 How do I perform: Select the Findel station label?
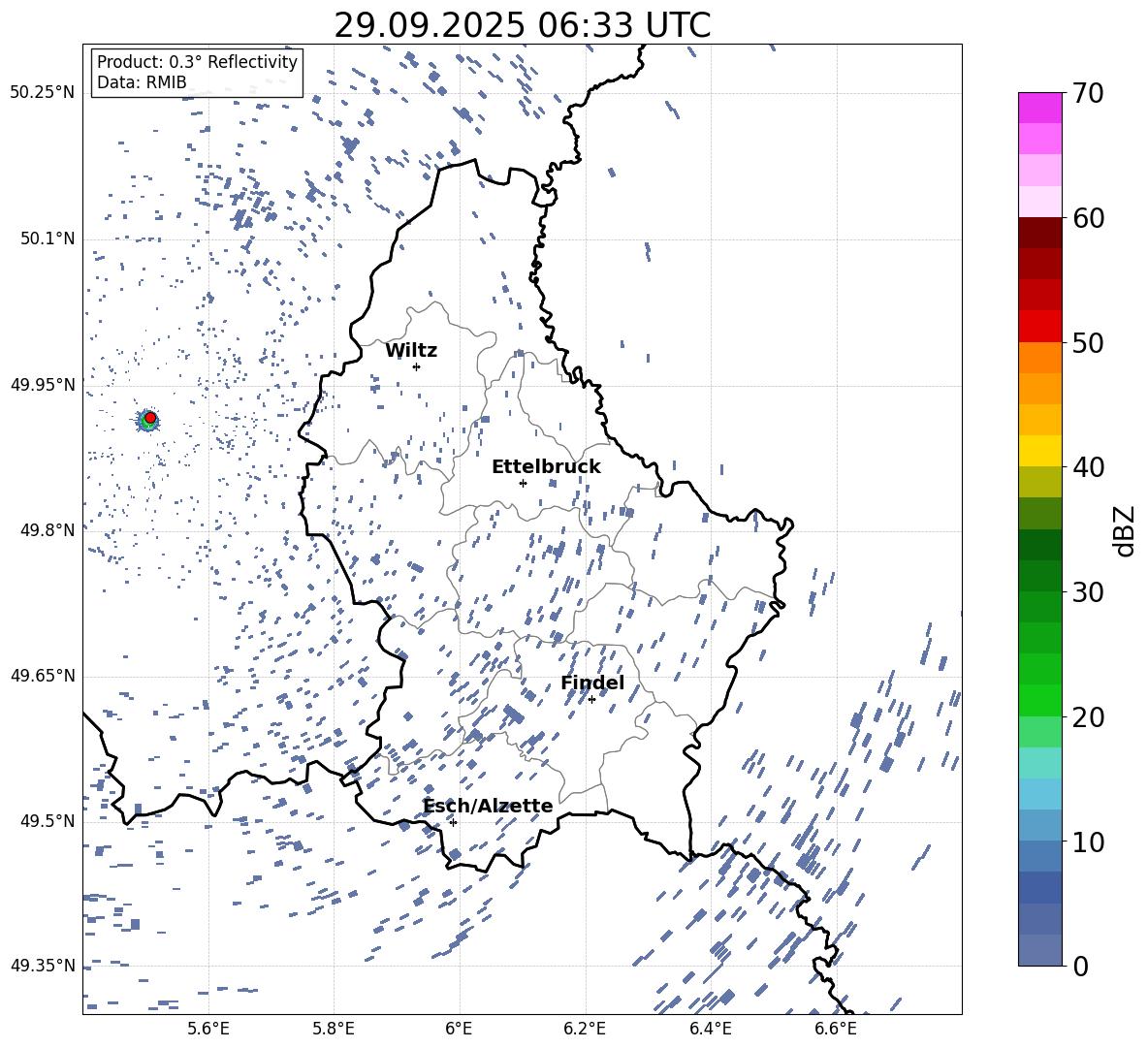[x=592, y=683]
